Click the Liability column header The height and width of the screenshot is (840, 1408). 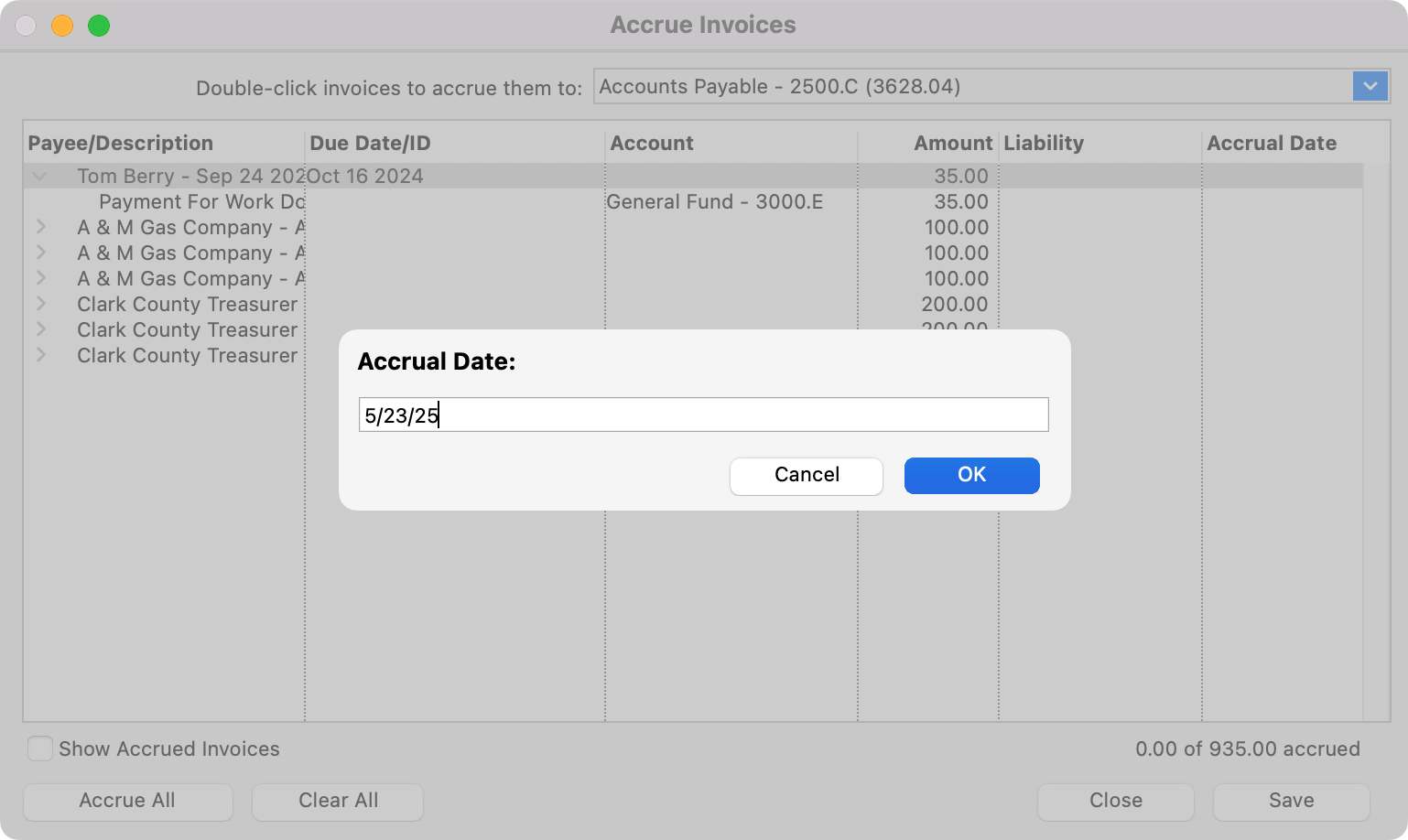[x=1043, y=144]
